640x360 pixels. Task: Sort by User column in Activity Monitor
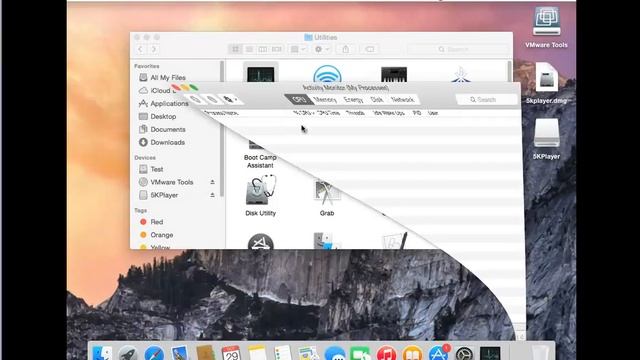tap(433, 113)
